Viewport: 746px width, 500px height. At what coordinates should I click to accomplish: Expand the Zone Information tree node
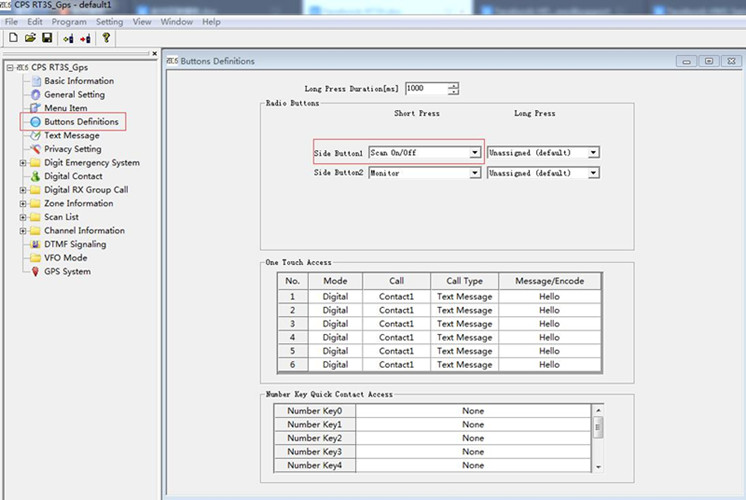pyautogui.click(x=23, y=203)
